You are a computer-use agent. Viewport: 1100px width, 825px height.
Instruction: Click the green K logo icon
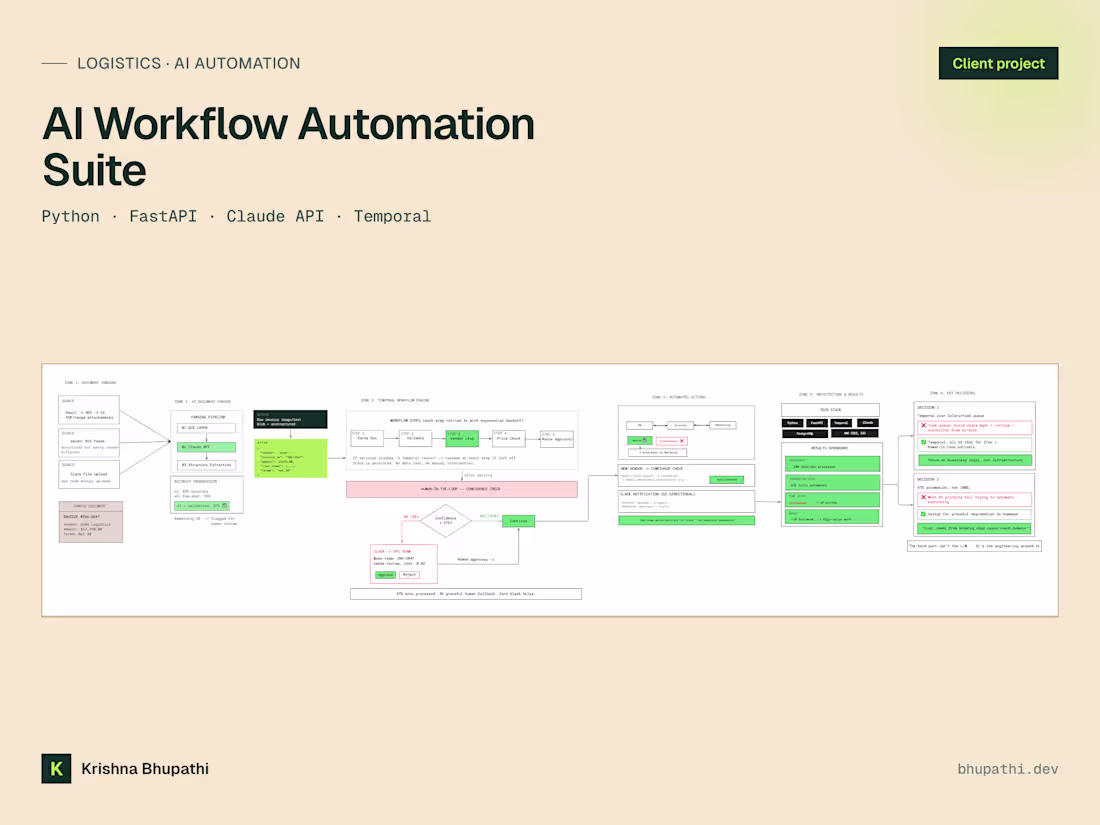56,768
